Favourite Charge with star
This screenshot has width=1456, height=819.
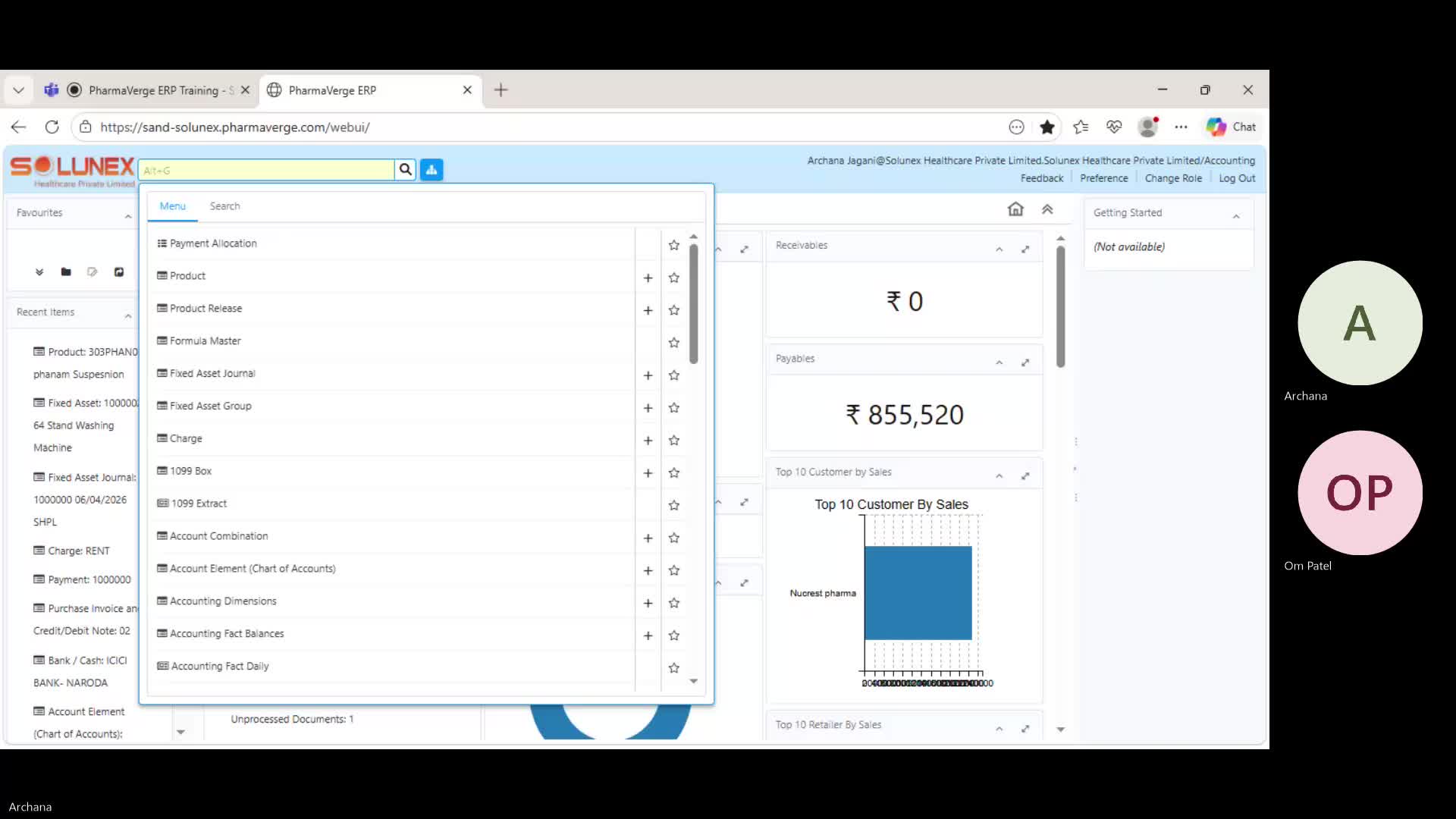click(674, 441)
